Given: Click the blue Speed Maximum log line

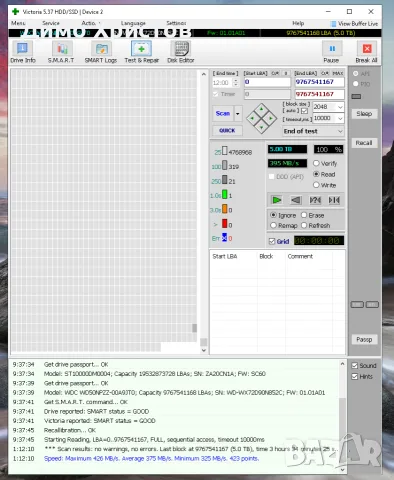Looking at the screenshot, I should click(x=151, y=459).
